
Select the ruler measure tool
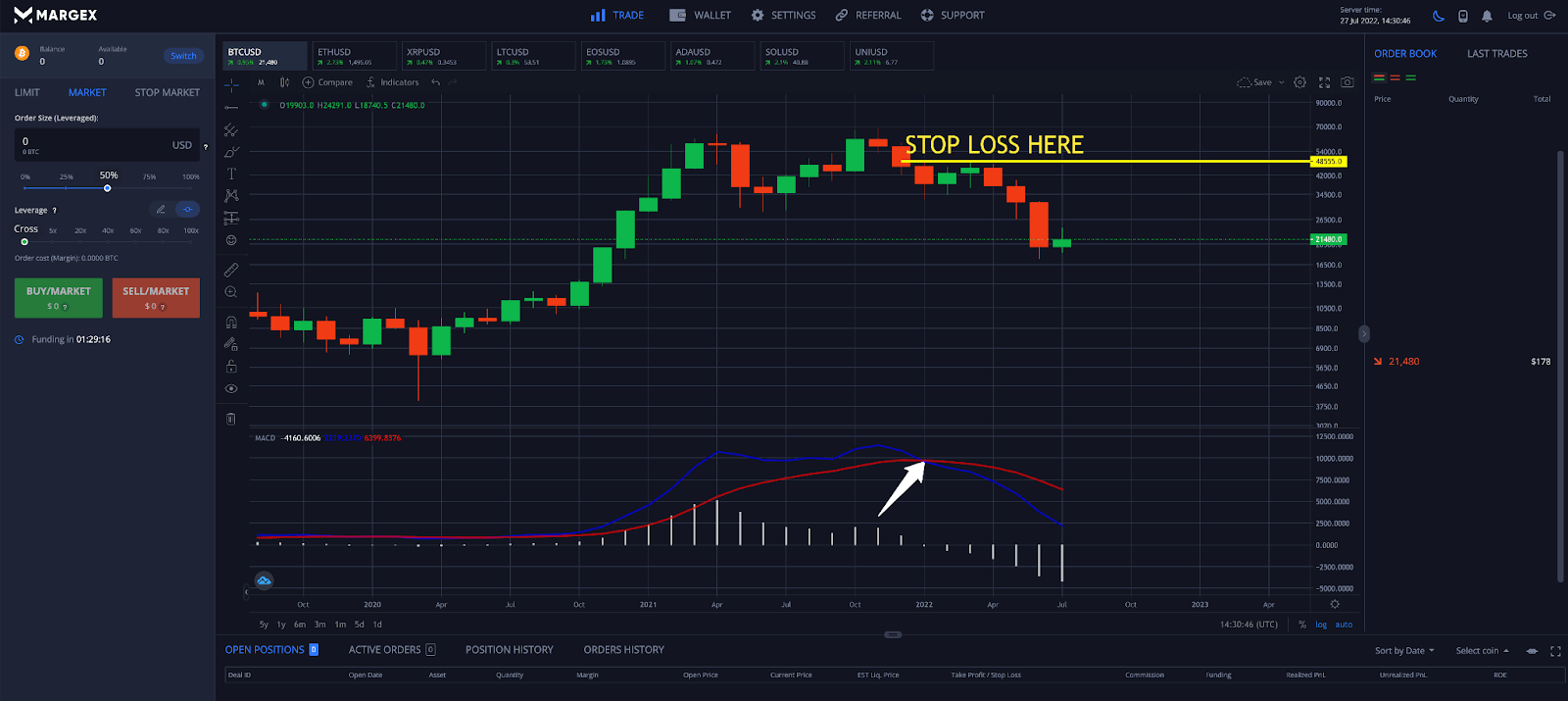[231, 270]
